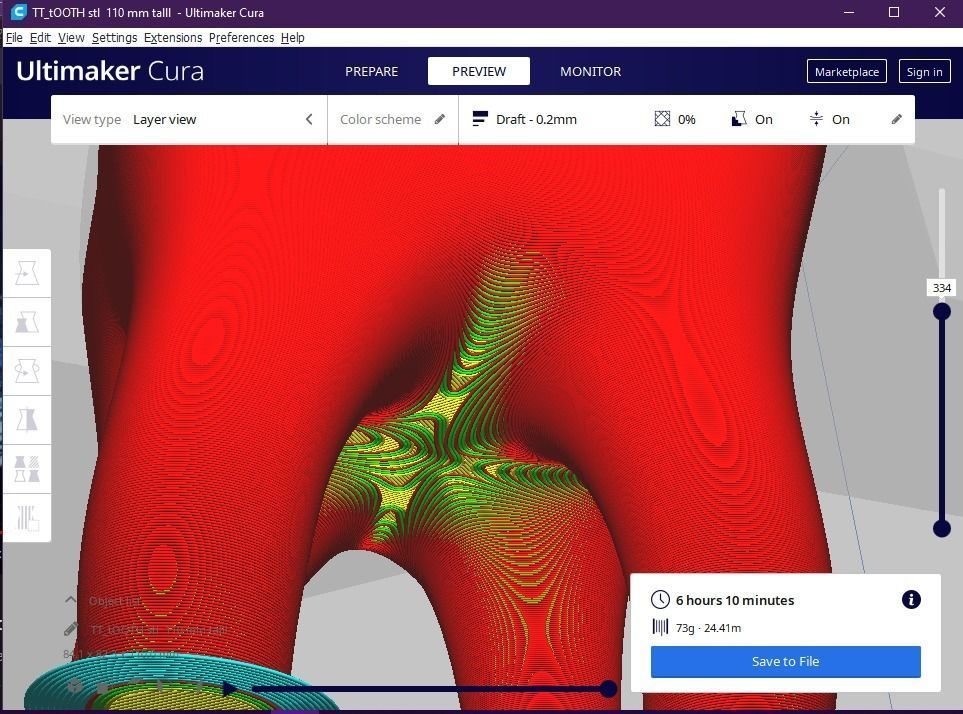The image size is (963, 714).
Task: Click the clock icon next to print time
Action: [660, 600]
